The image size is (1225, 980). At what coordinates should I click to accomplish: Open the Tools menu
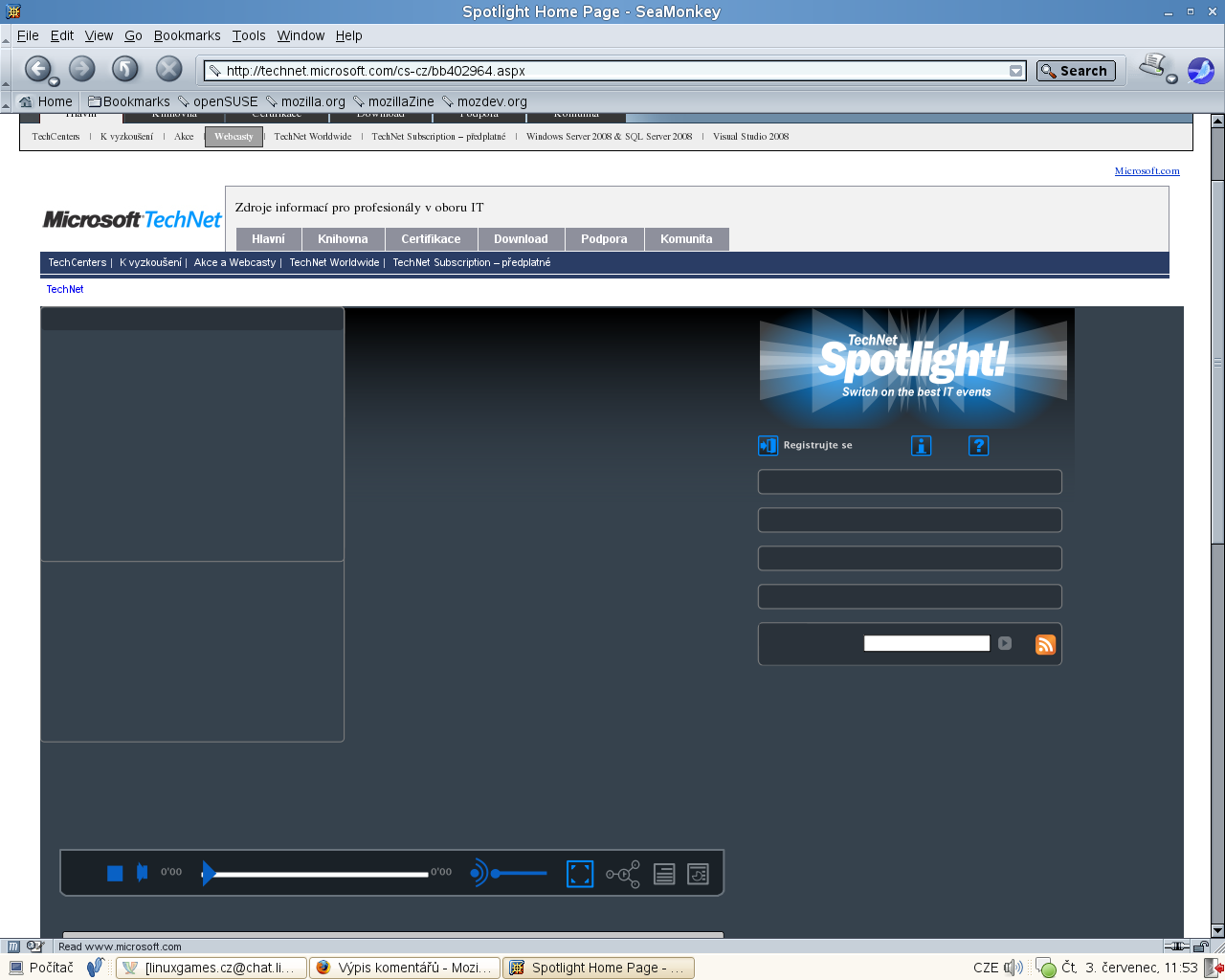[249, 35]
